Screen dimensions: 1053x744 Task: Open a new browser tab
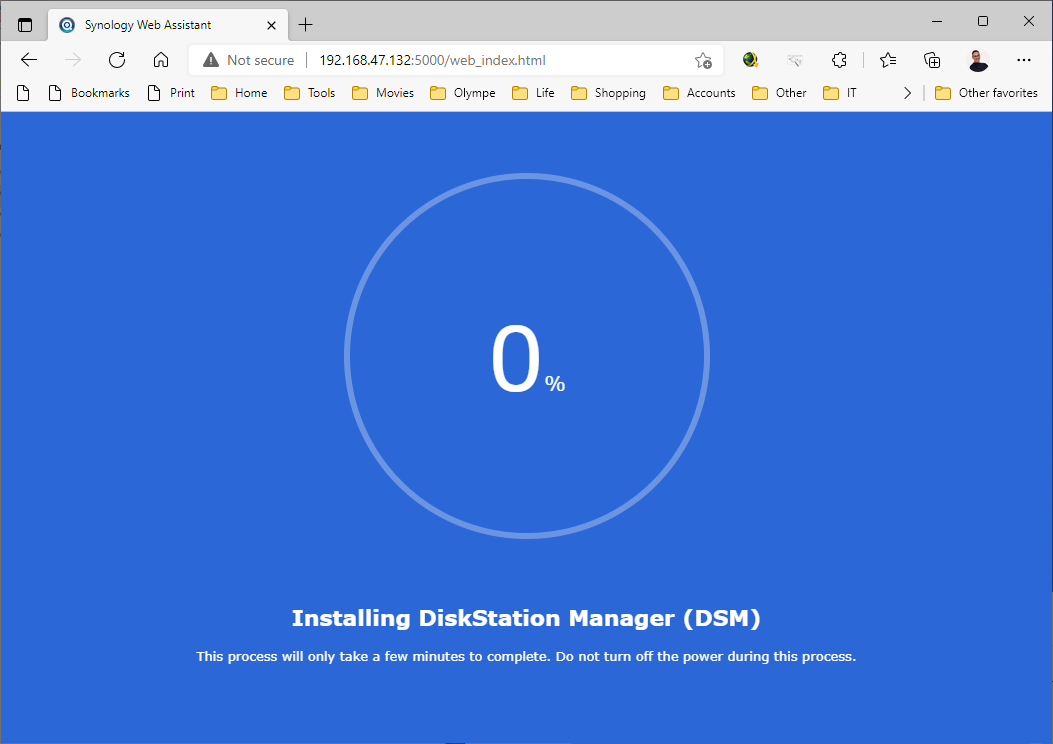click(x=306, y=25)
